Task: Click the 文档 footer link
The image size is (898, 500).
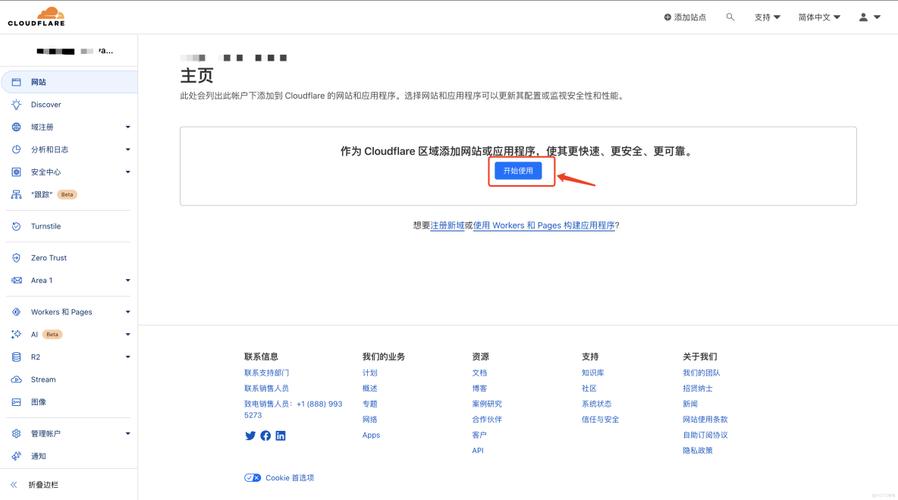Action: coord(479,372)
